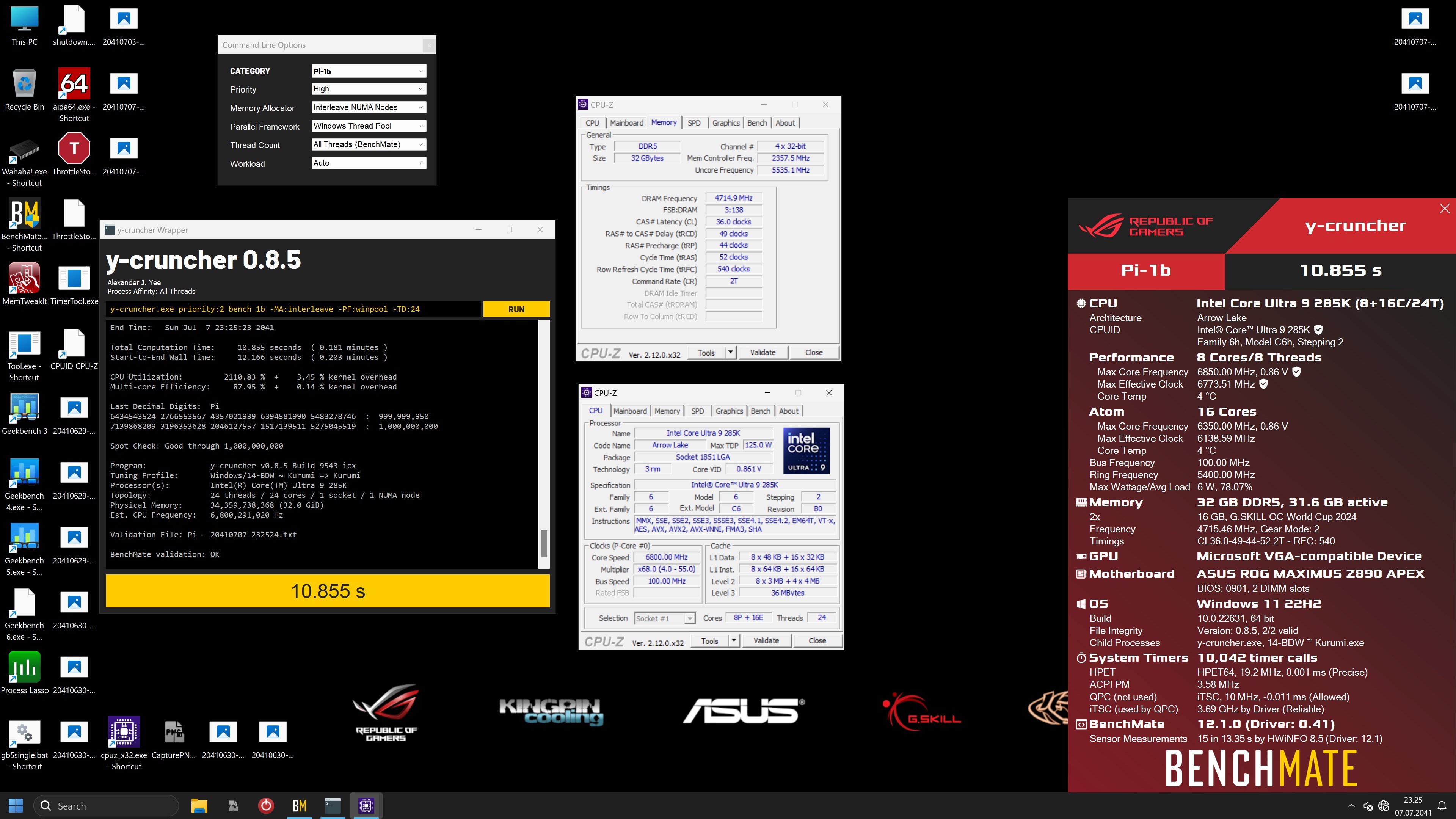
Task: Click y-cruncher output scrollbar thumb
Action: pyautogui.click(x=544, y=543)
